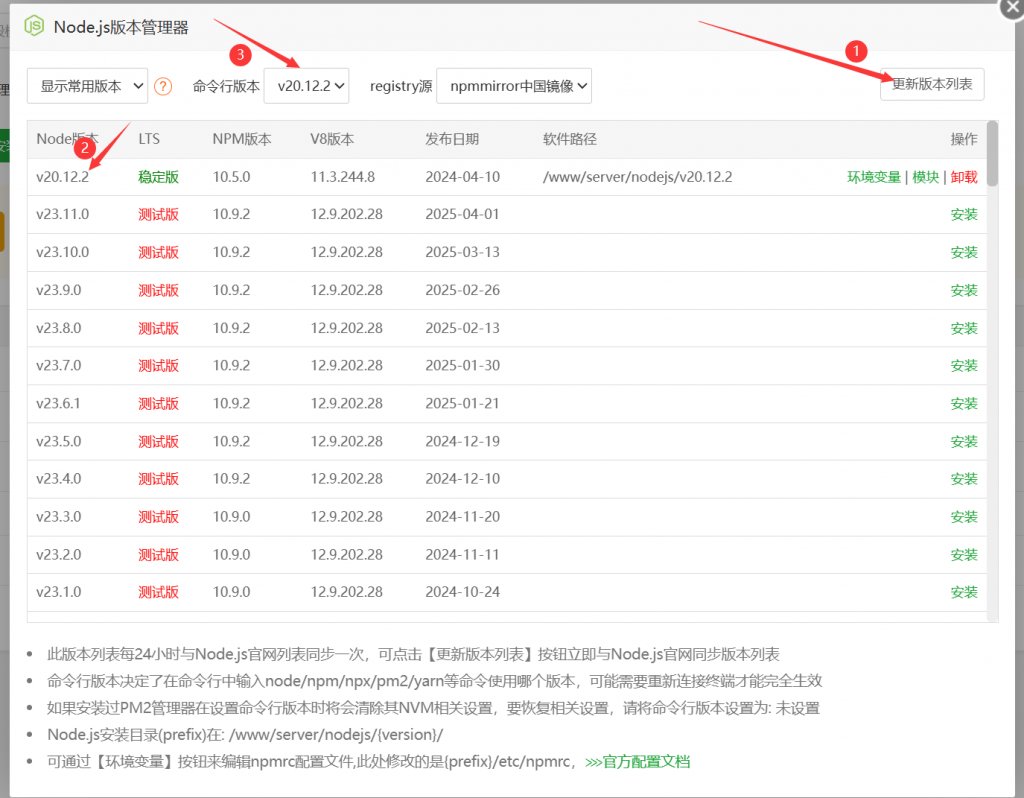Click the registry源 label

[401, 86]
